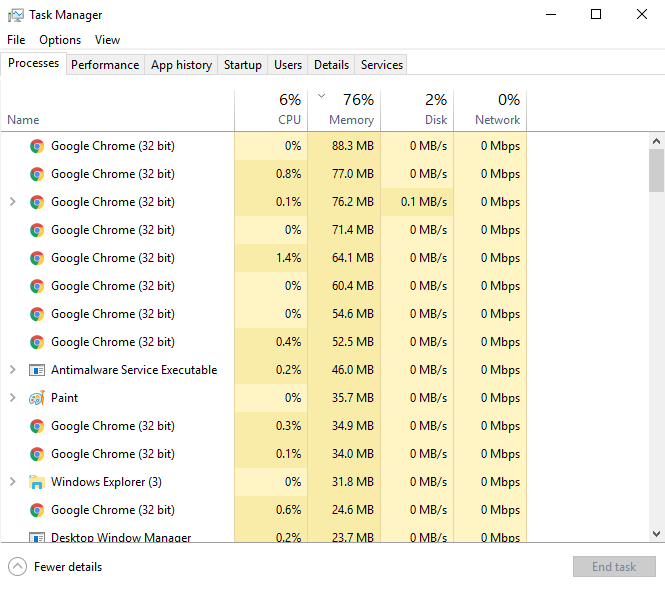Click the End task button

pyautogui.click(x=614, y=567)
